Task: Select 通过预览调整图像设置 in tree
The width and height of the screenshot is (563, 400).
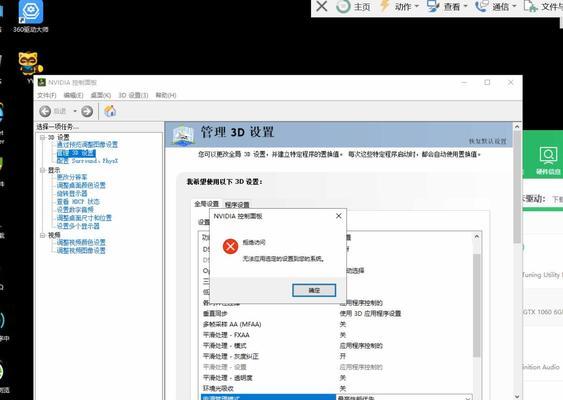Action: tap(87, 145)
